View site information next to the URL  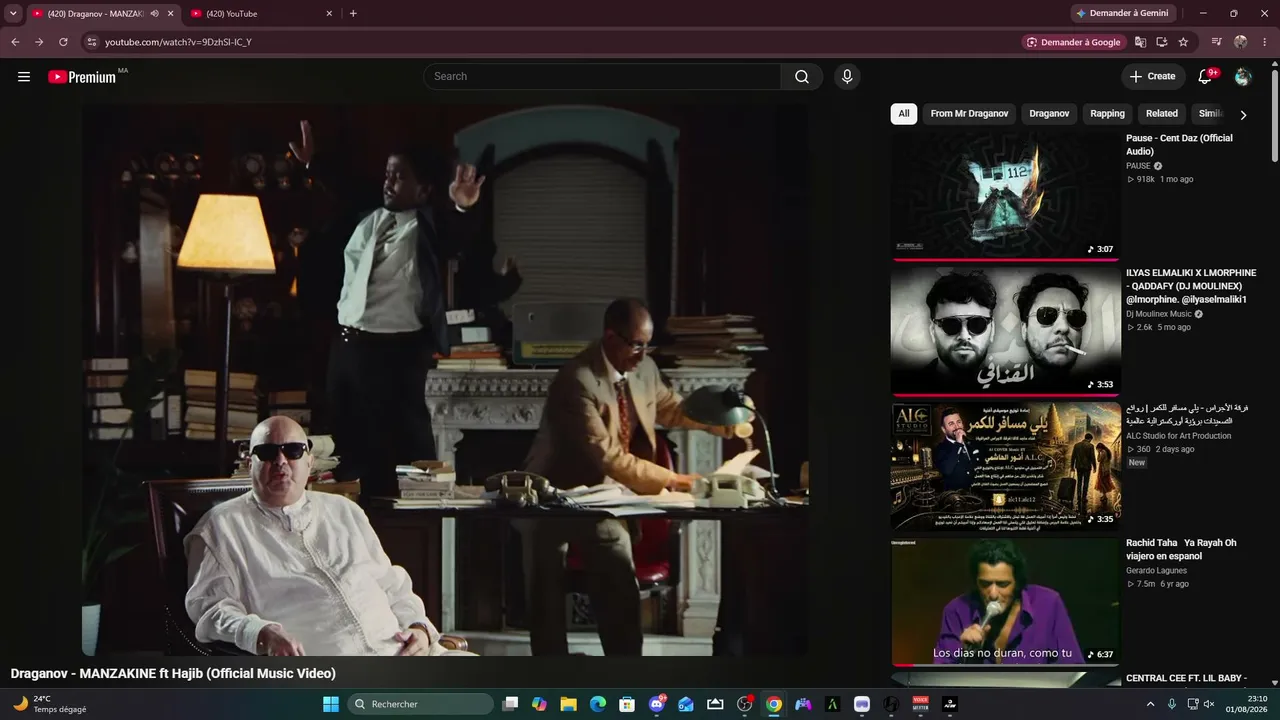[91, 42]
